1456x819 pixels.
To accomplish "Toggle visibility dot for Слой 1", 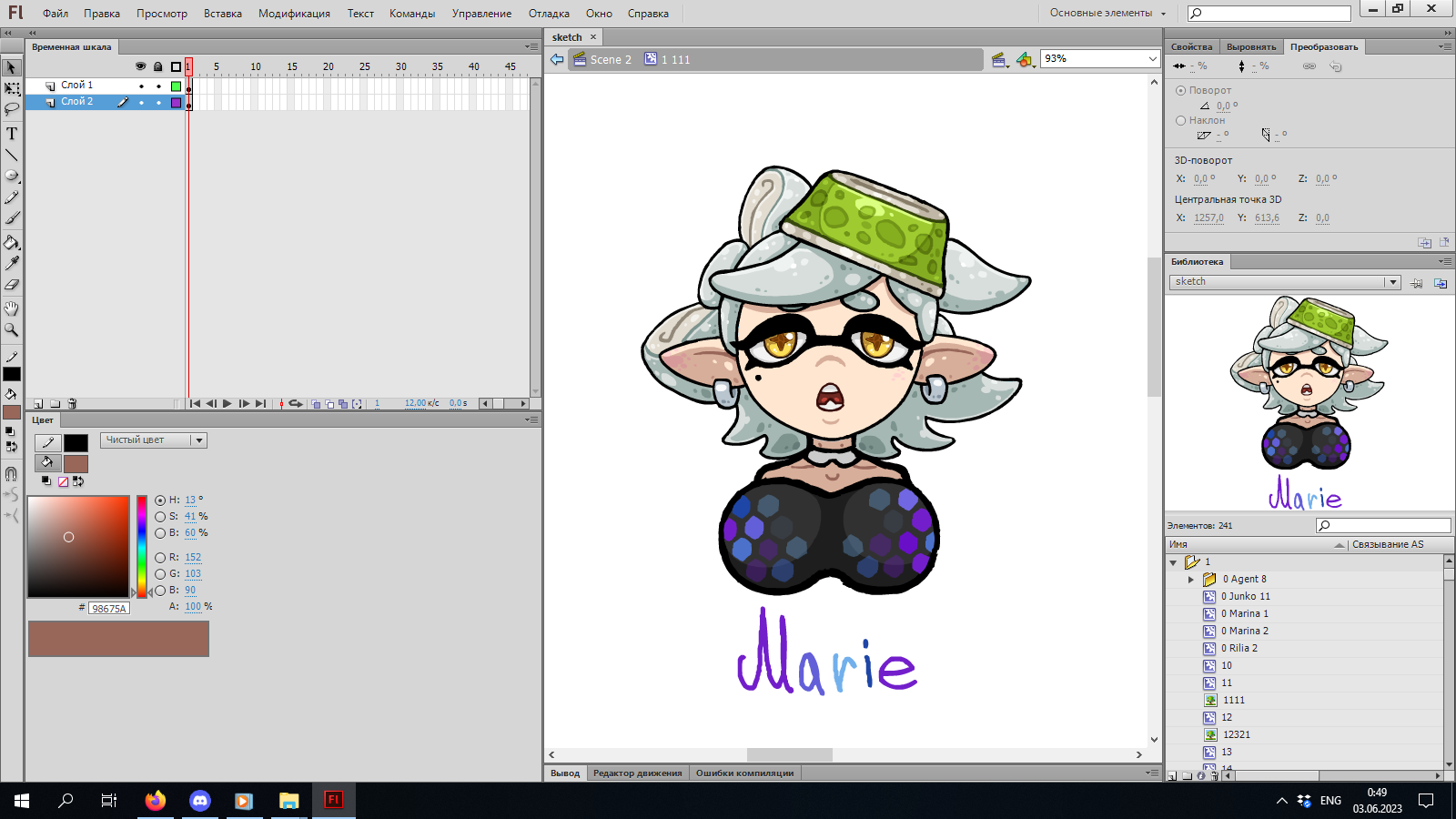I will coord(141,86).
